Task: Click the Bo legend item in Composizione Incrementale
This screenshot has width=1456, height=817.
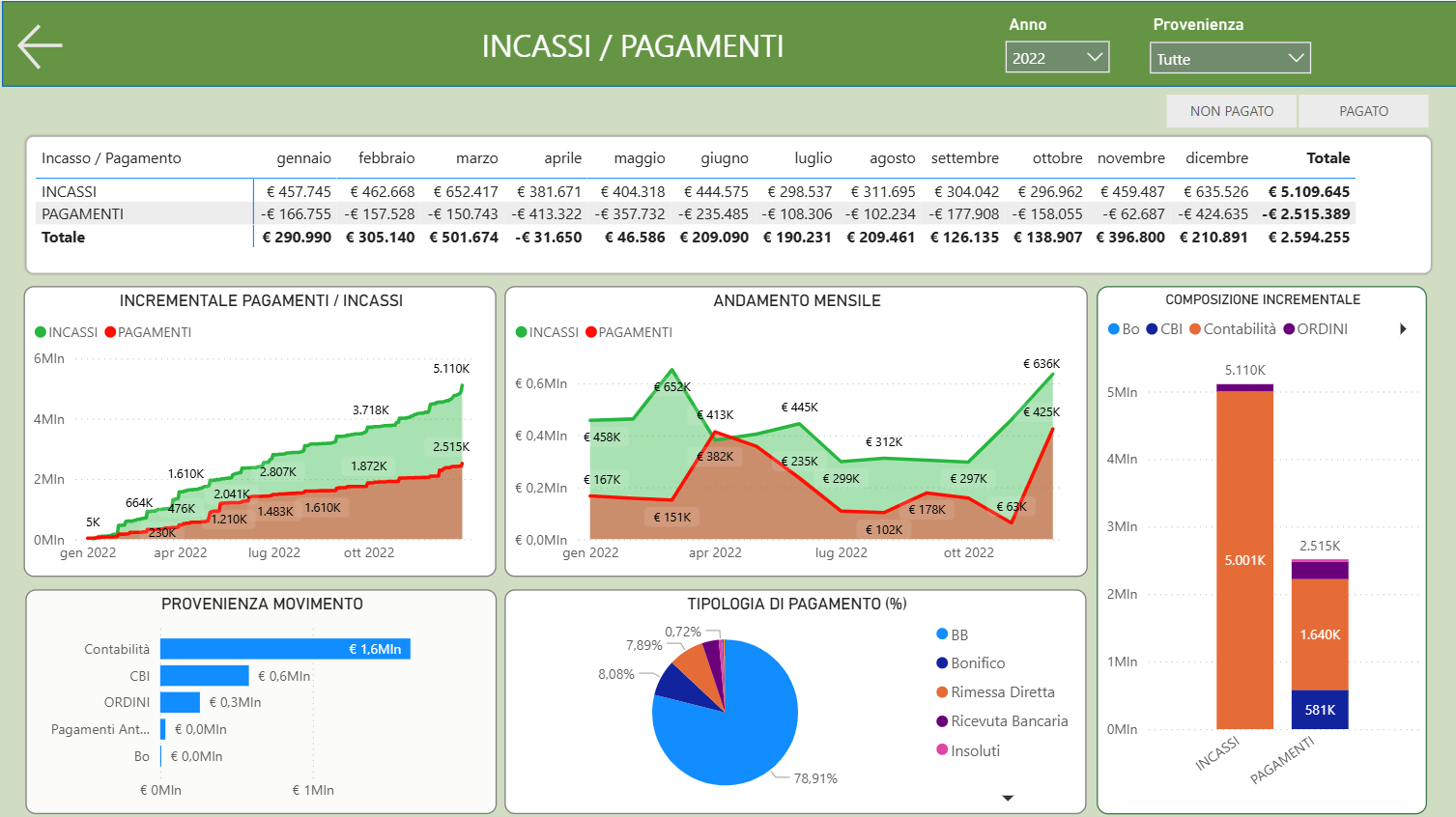Action: tap(1124, 329)
